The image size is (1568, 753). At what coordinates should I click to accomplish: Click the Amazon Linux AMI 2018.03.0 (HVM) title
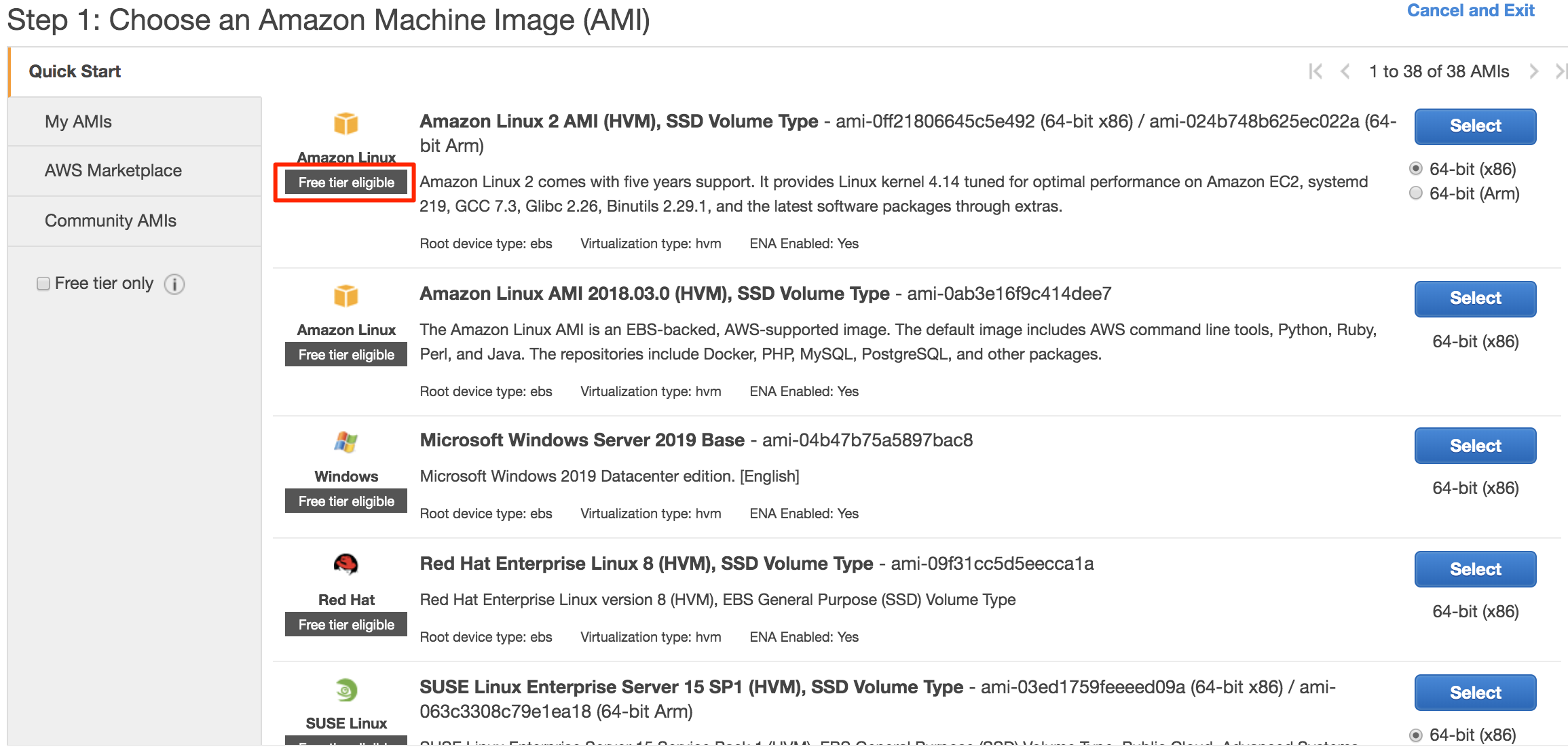(654, 294)
